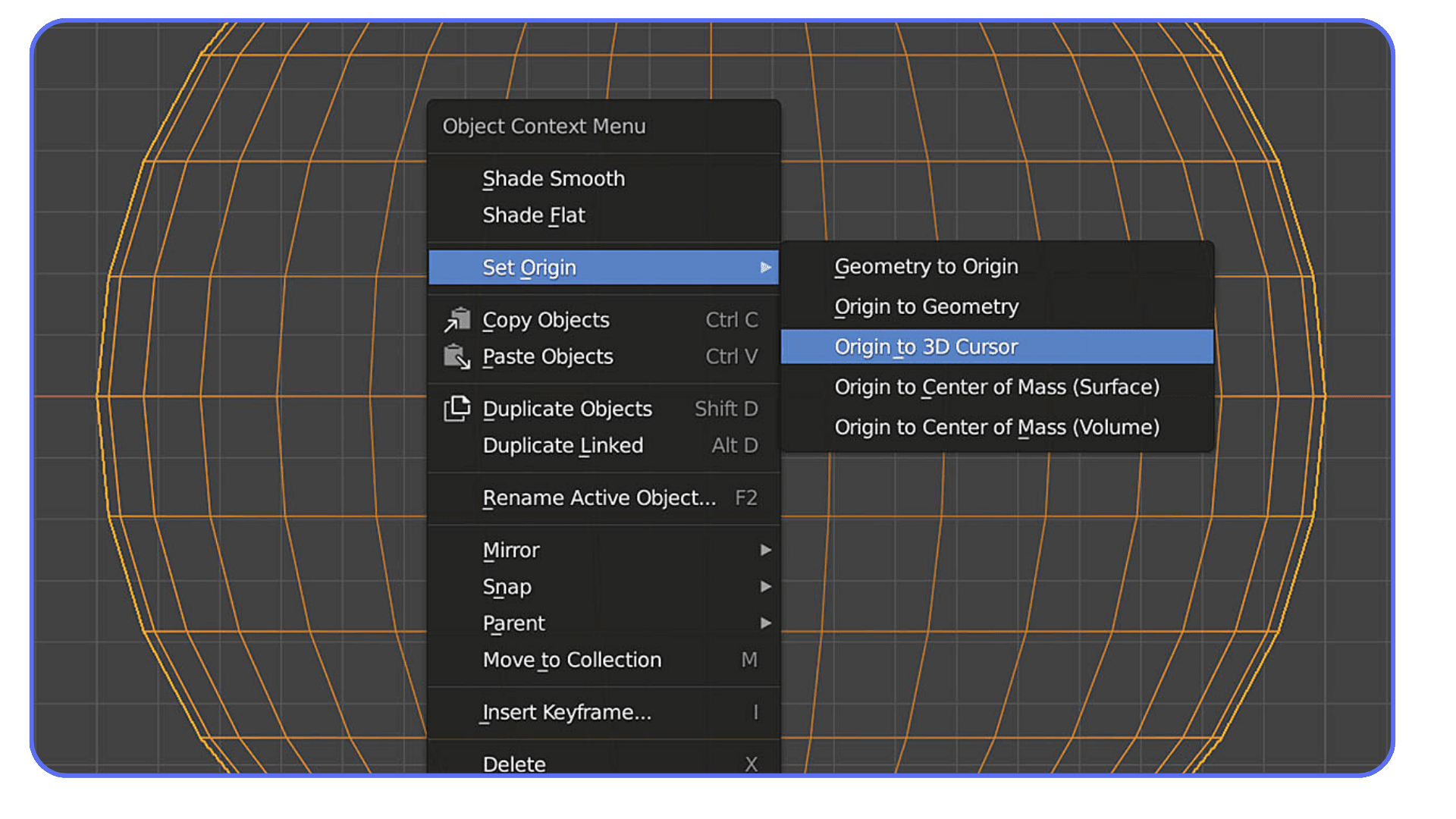
Task: Click Move to Collection
Action: coord(571,660)
